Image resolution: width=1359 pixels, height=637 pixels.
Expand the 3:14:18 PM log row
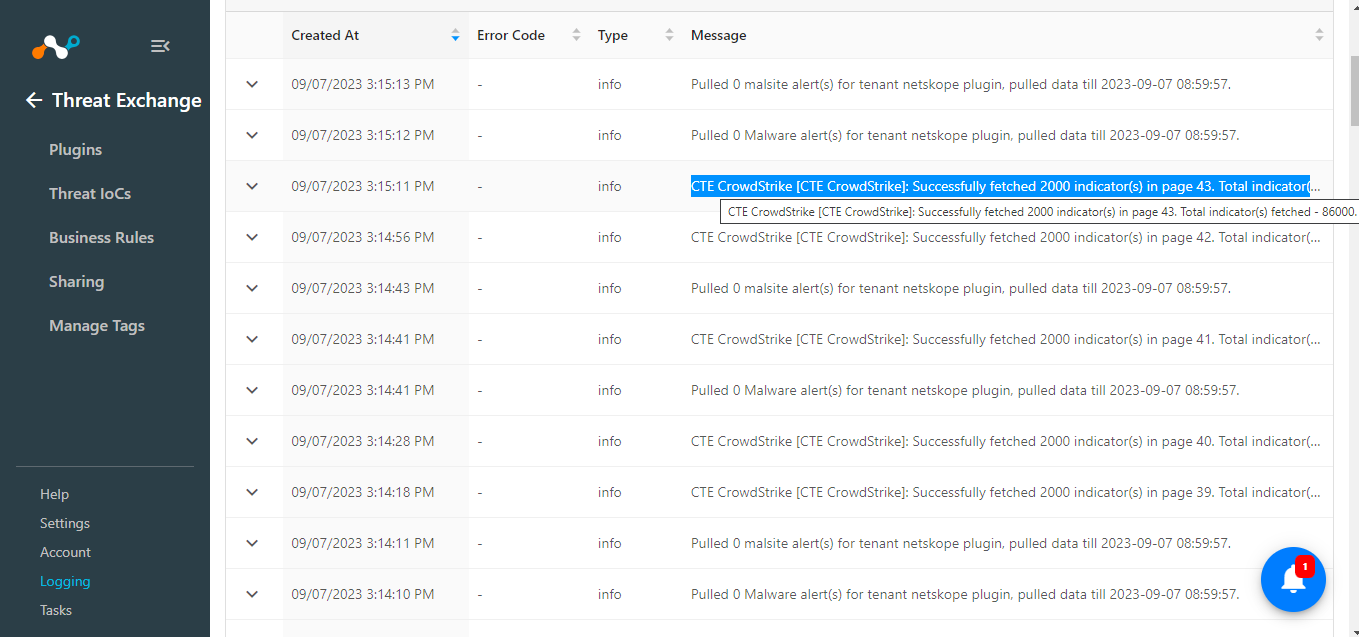click(x=252, y=492)
